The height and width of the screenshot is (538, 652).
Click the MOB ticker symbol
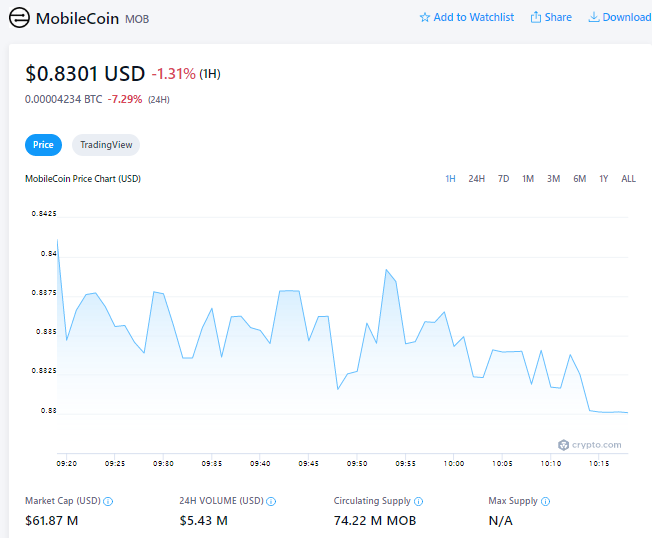pyautogui.click(x=137, y=19)
